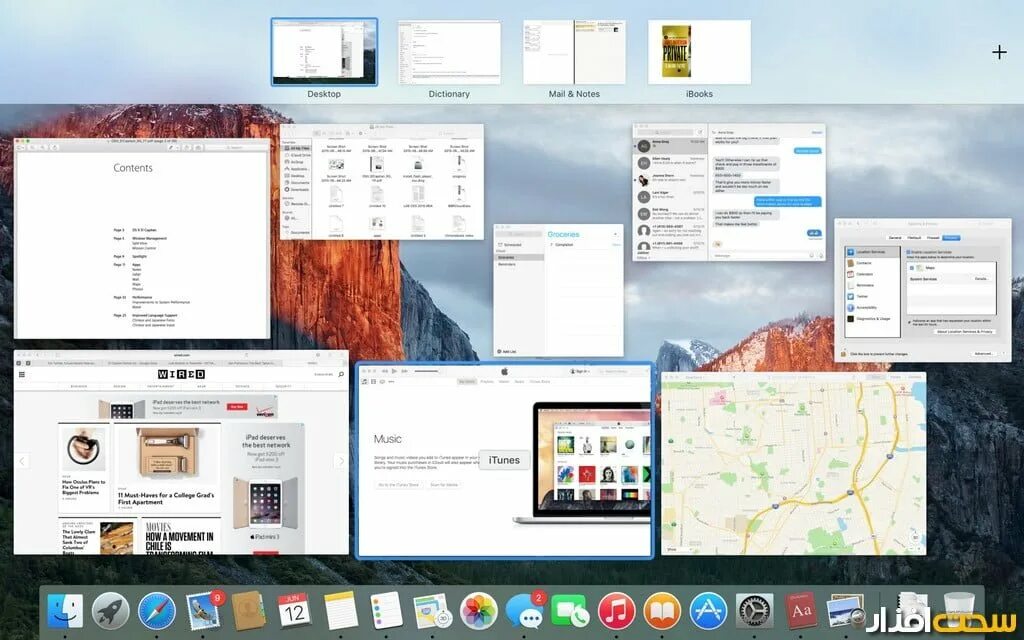Image resolution: width=1024 pixels, height=640 pixels.
Task: Toggle Enable Location Services checkbox
Action: (x=908, y=252)
